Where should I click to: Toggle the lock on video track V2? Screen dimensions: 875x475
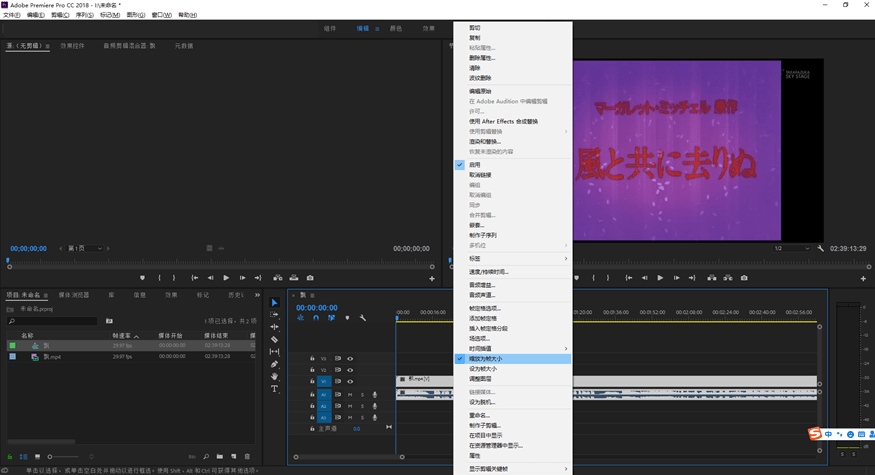(x=310, y=369)
